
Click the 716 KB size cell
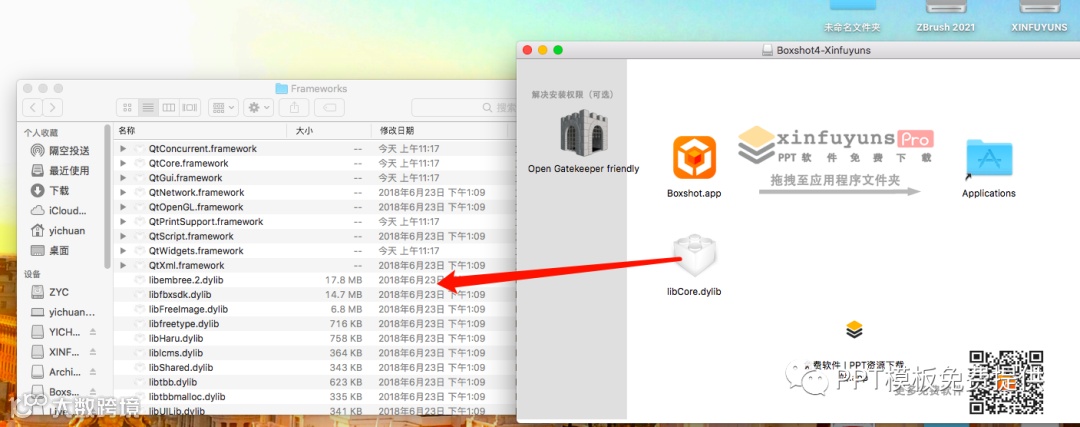[346, 324]
